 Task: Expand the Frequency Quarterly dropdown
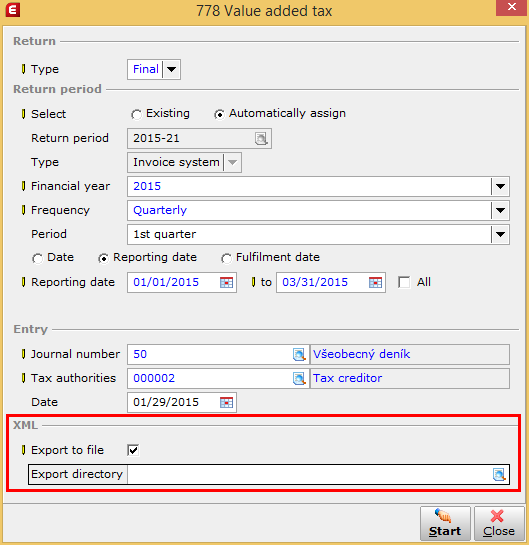tap(500, 210)
